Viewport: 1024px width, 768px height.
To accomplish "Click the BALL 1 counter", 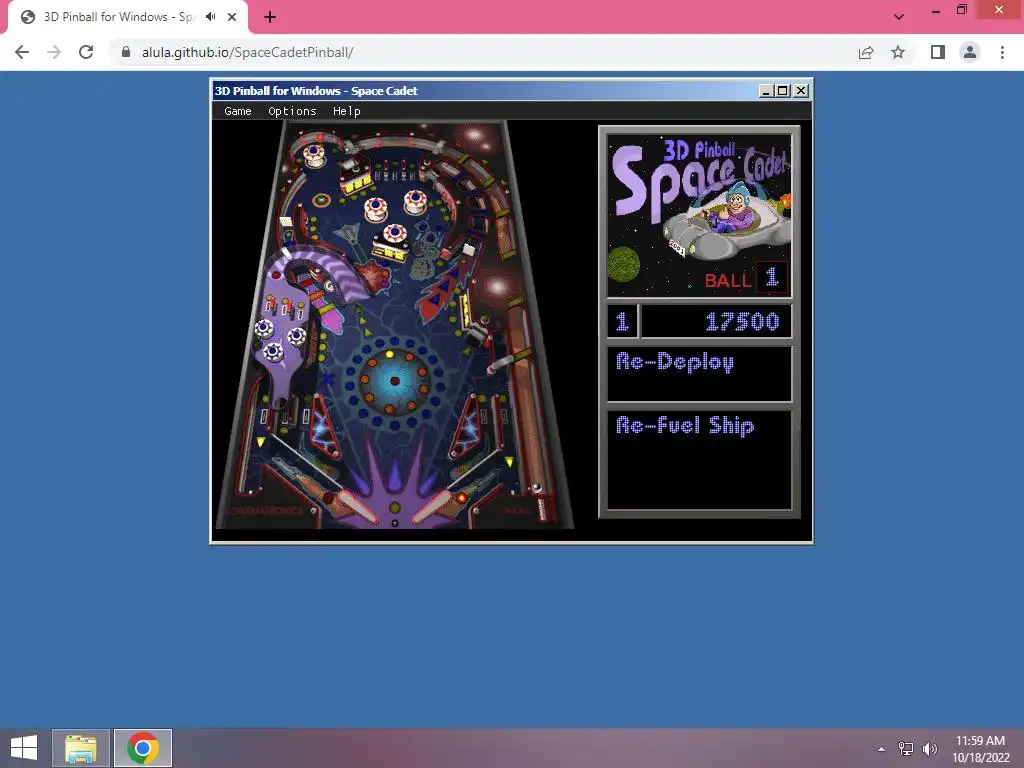I will (746, 279).
